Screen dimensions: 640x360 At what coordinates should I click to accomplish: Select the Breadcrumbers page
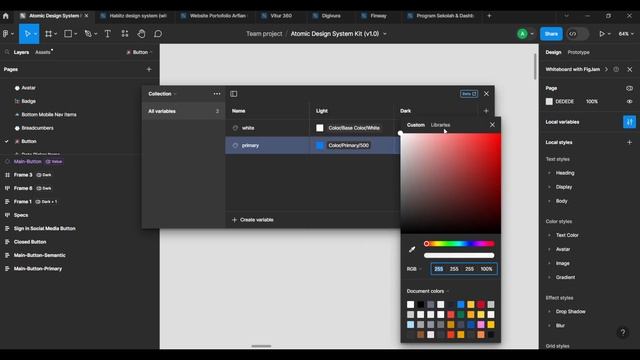pyautogui.click(x=37, y=128)
